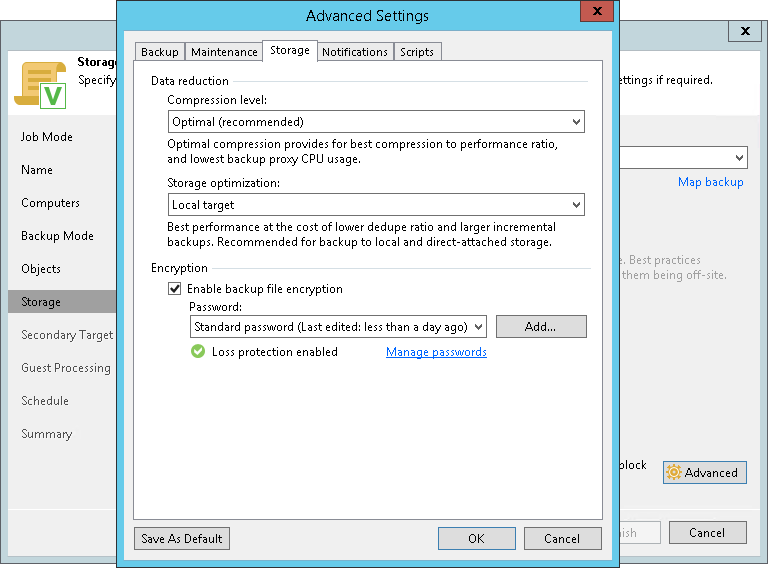Click the Data reduction section label
Screen dimensions: 768x568
(x=190, y=81)
